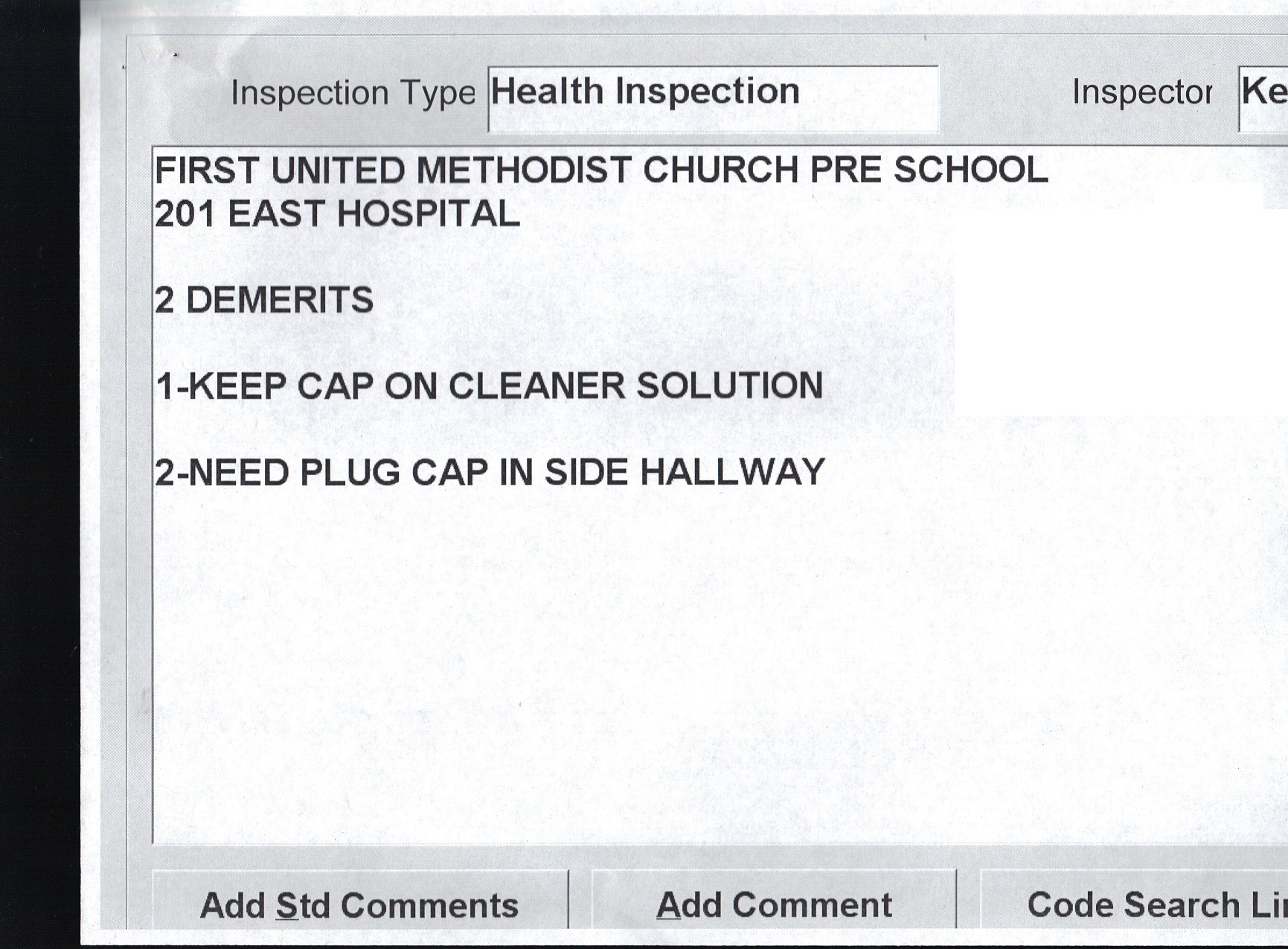Screen dimensions: 1288x949
Task: Place cursor on the 201 EAST HOSPITAL line
Action: pyautogui.click(x=337, y=214)
